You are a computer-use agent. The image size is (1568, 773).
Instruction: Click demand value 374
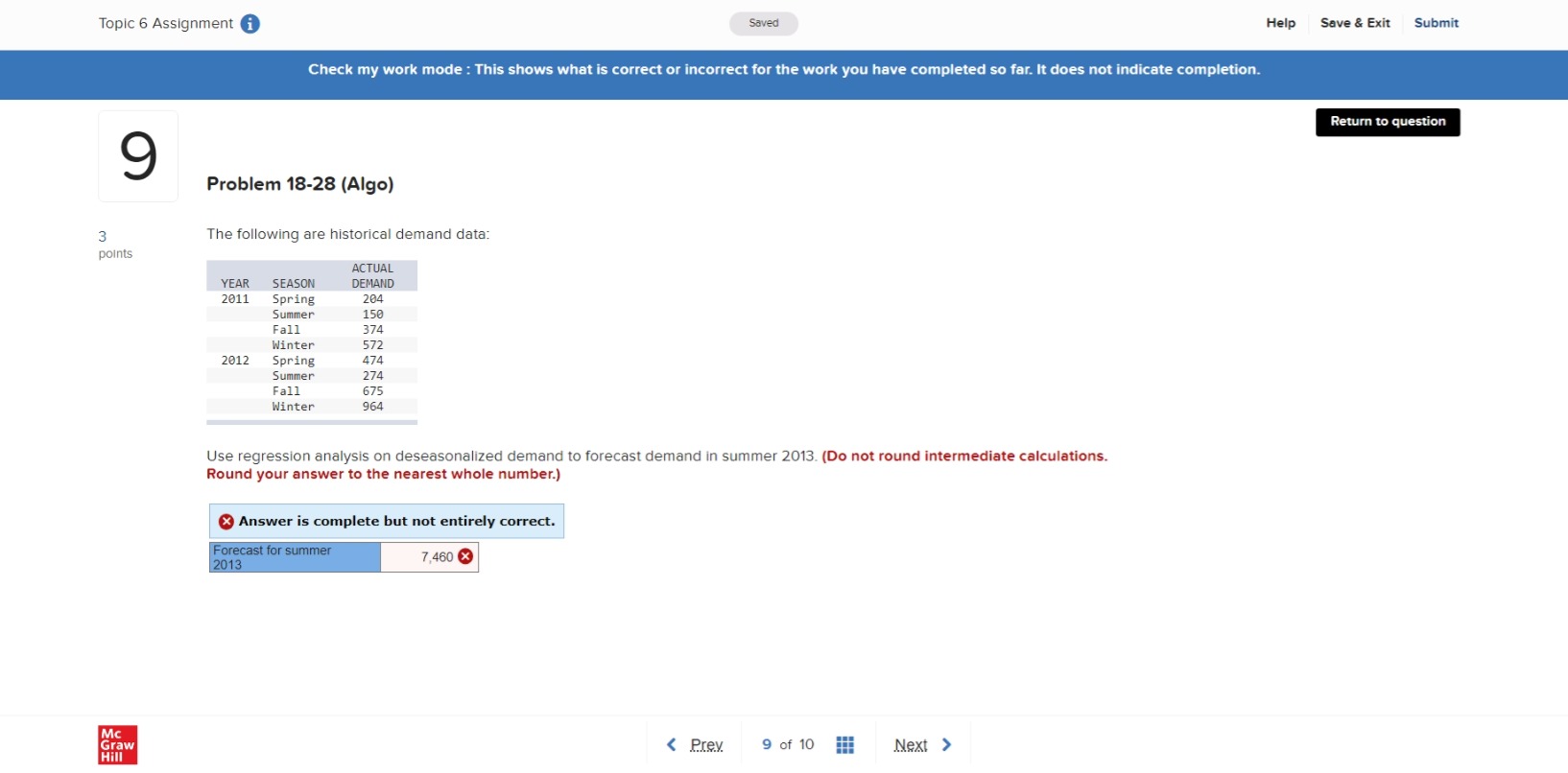pyautogui.click(x=372, y=330)
